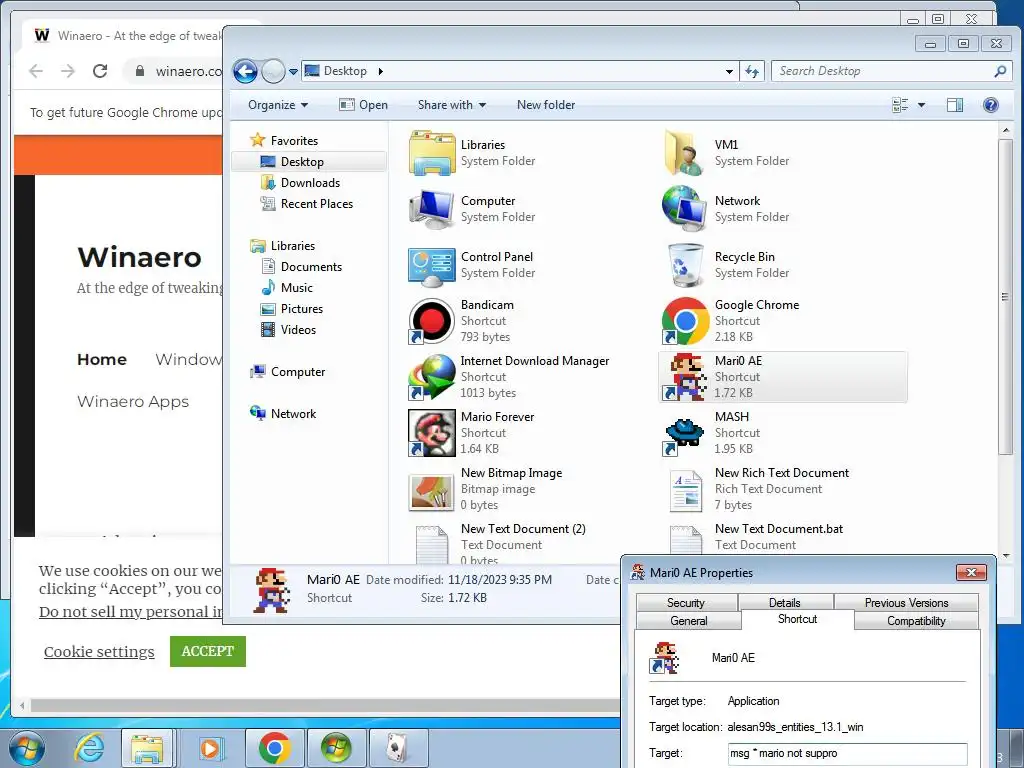Open recent pages dropdown next to nav arrows
1024x768 pixels.
pos(293,72)
